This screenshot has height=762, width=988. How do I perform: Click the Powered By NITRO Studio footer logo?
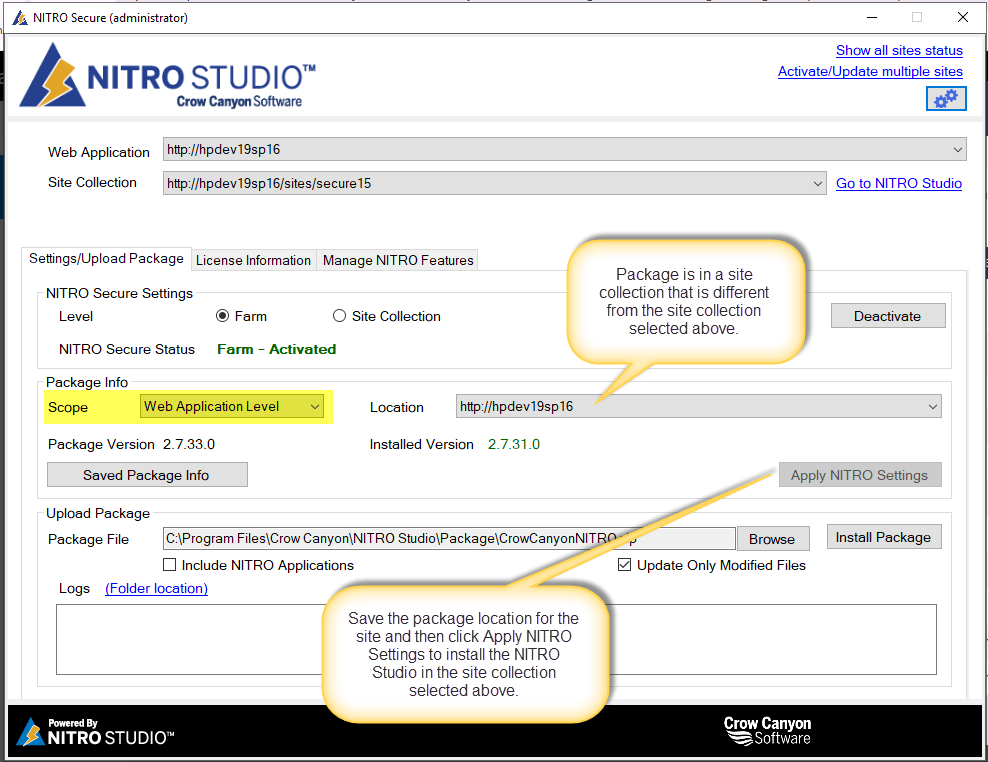coord(95,732)
